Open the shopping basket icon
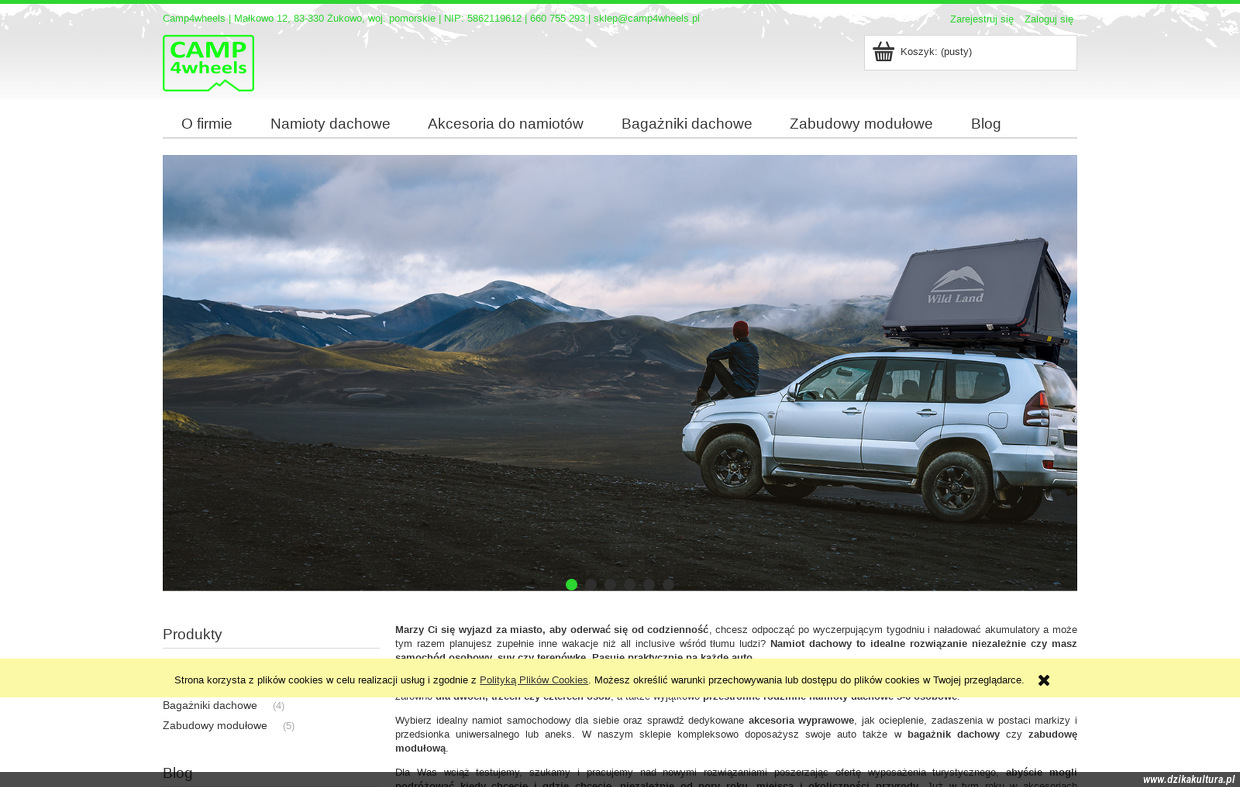This screenshot has width=1240, height=787. pos(883,52)
